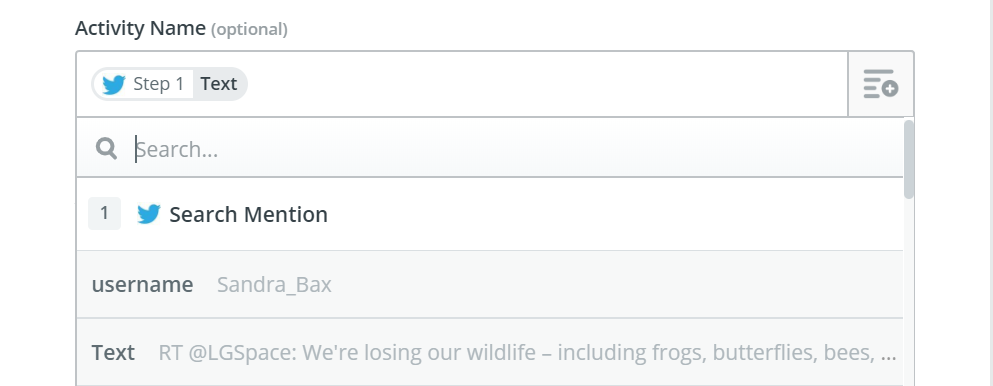Screen dimensions: 993x386
Task: Click the 'Text' label inside the pill
Action: coord(218,84)
